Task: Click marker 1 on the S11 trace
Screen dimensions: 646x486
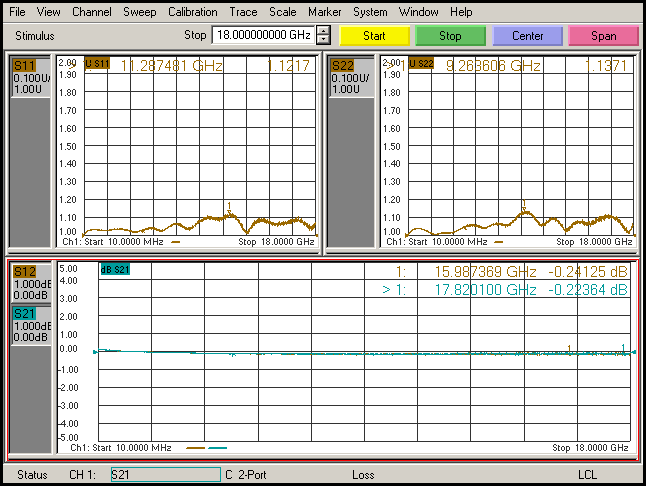Action: click(x=229, y=209)
